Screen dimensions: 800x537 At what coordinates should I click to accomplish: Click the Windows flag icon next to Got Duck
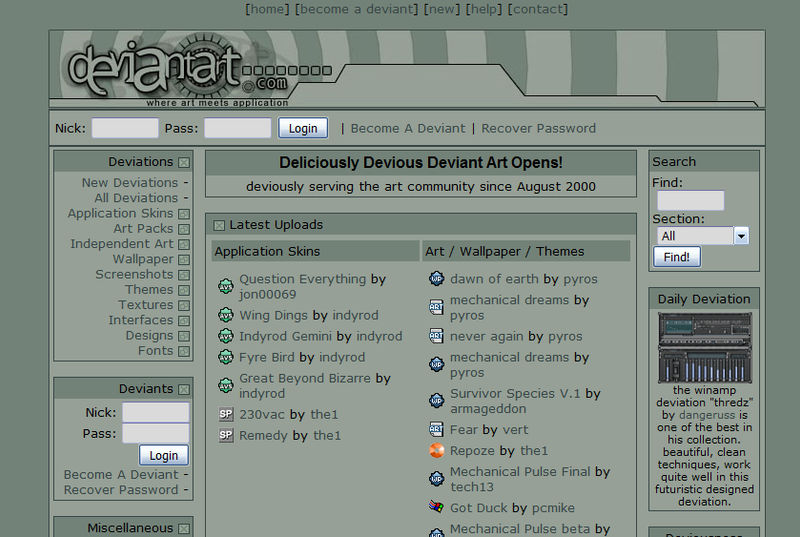[x=436, y=507]
